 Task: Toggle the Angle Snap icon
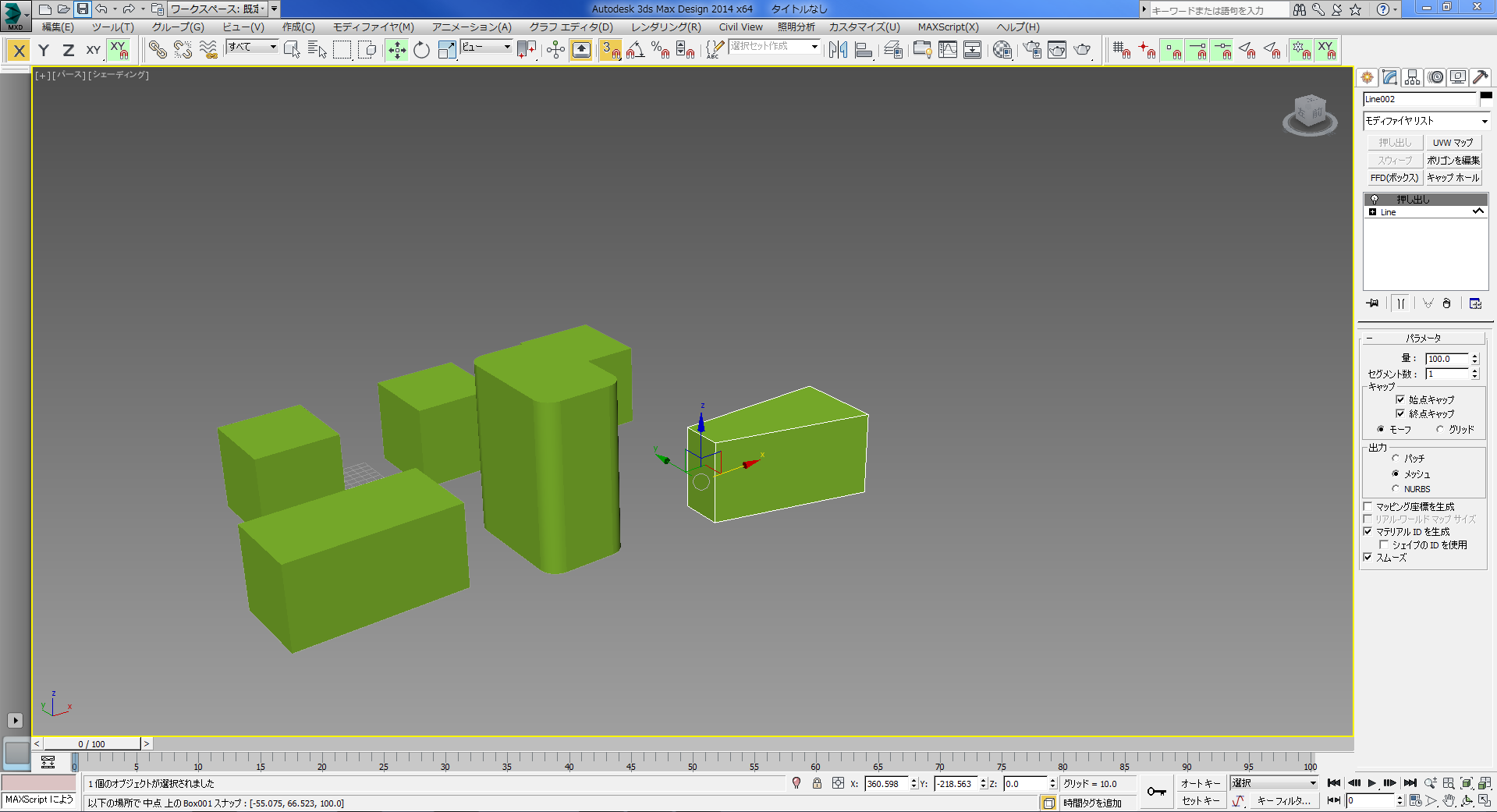click(x=635, y=51)
